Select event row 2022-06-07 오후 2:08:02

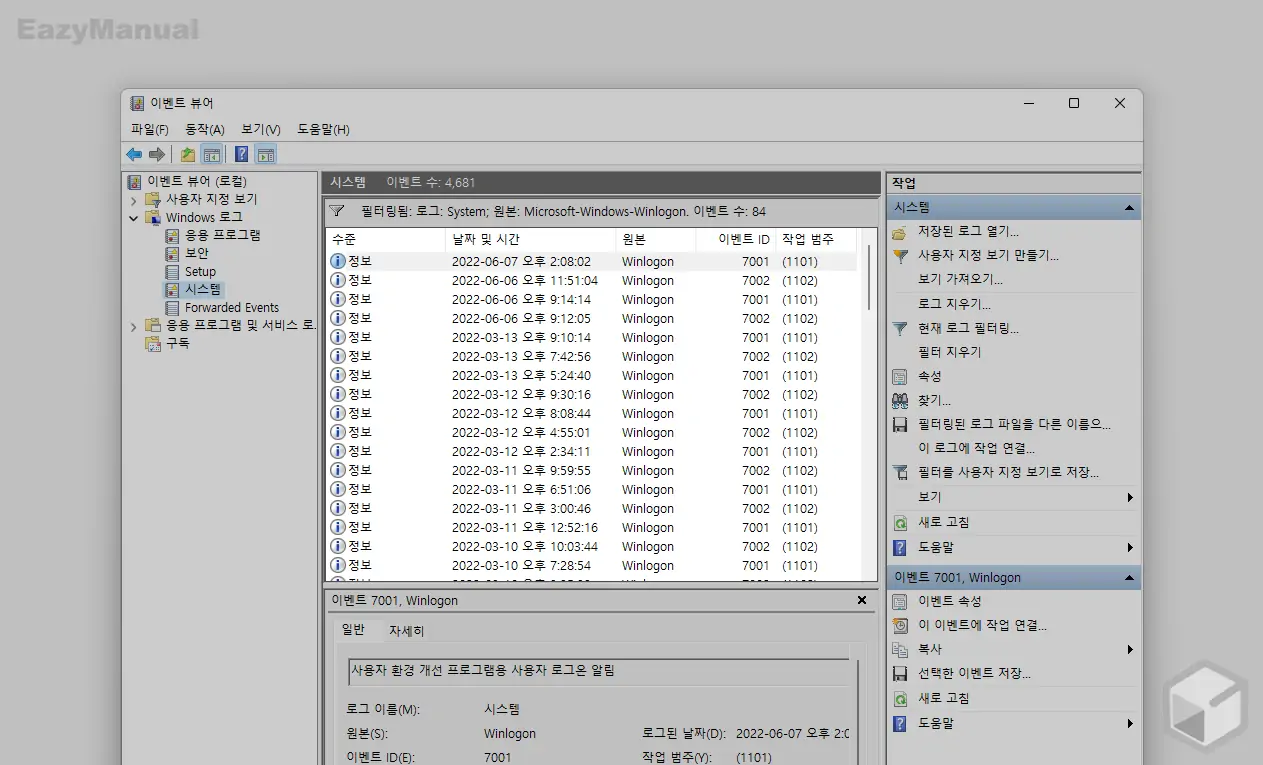(x=591, y=261)
